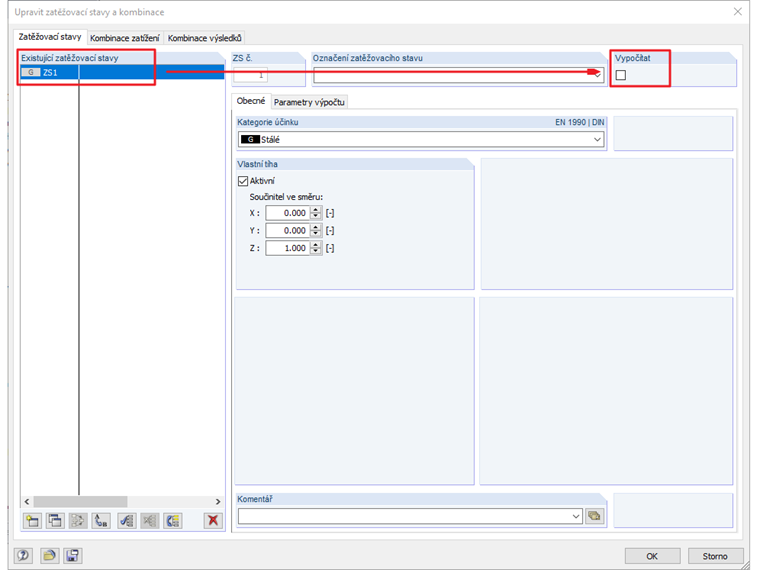Viewport: 760px width, 570px height.
Task: Copy the selected load case icon
Action: pyautogui.click(x=55, y=521)
